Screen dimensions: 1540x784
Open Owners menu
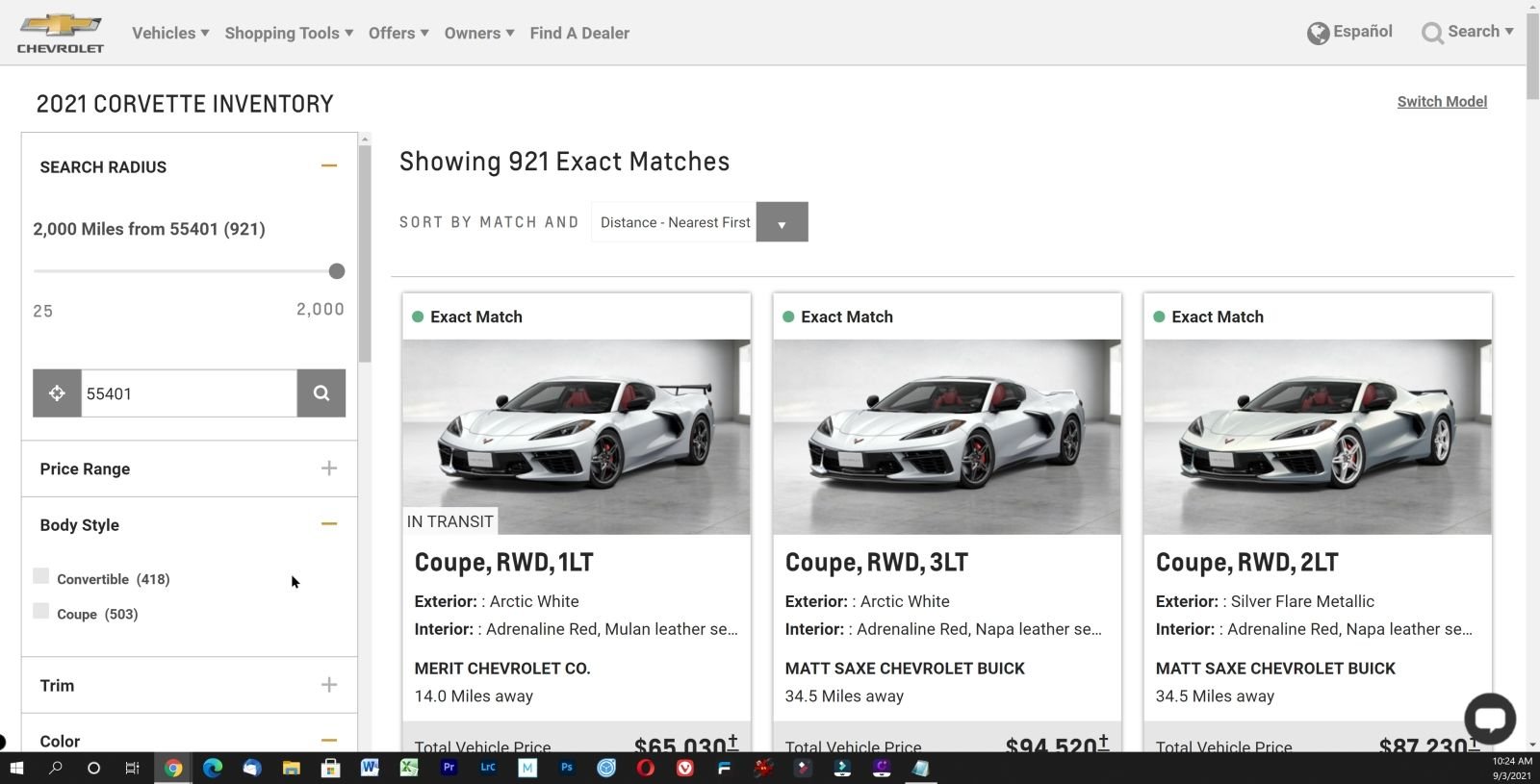tap(479, 33)
